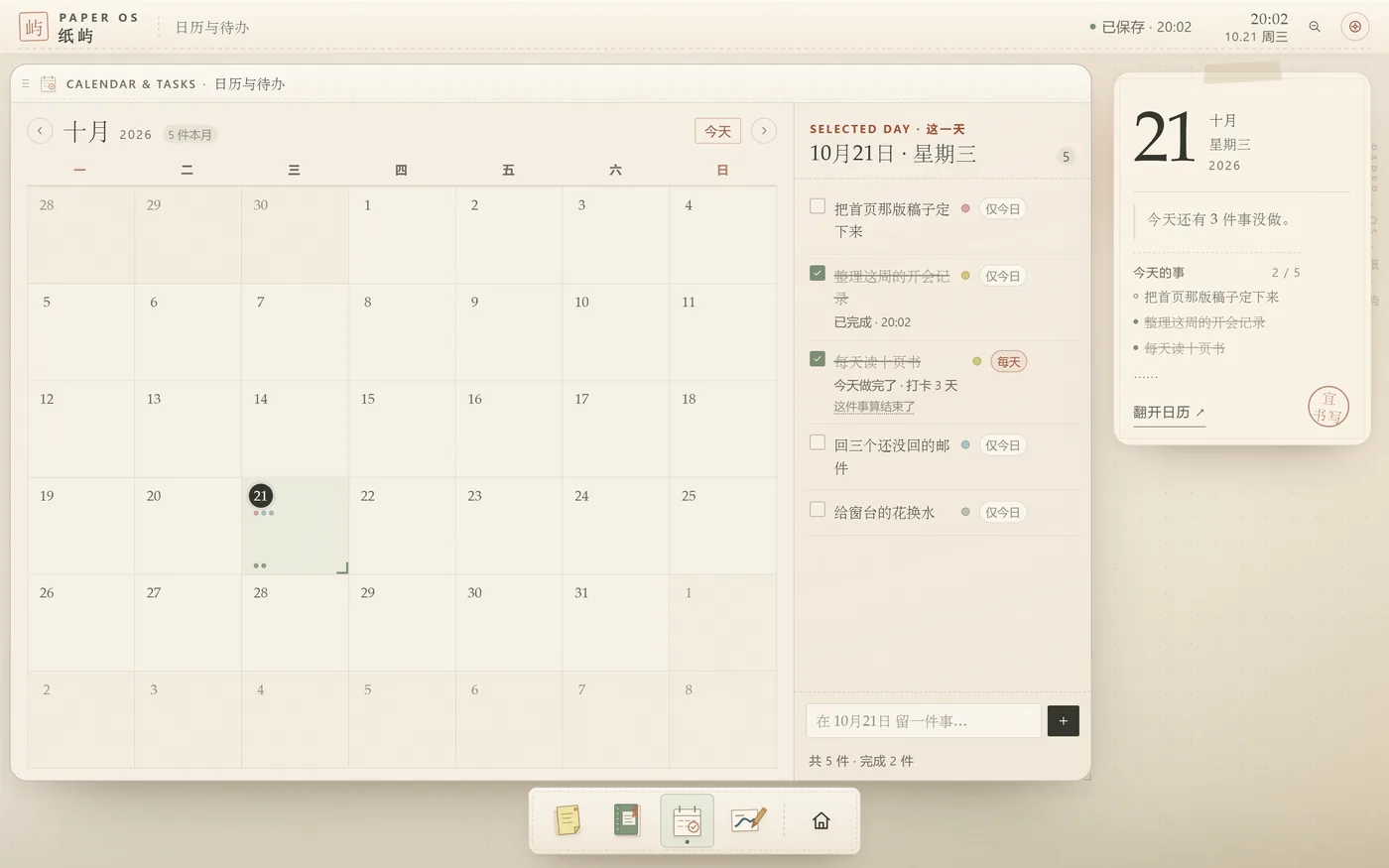
Task: Select October 10 in calendar
Action: (615, 332)
